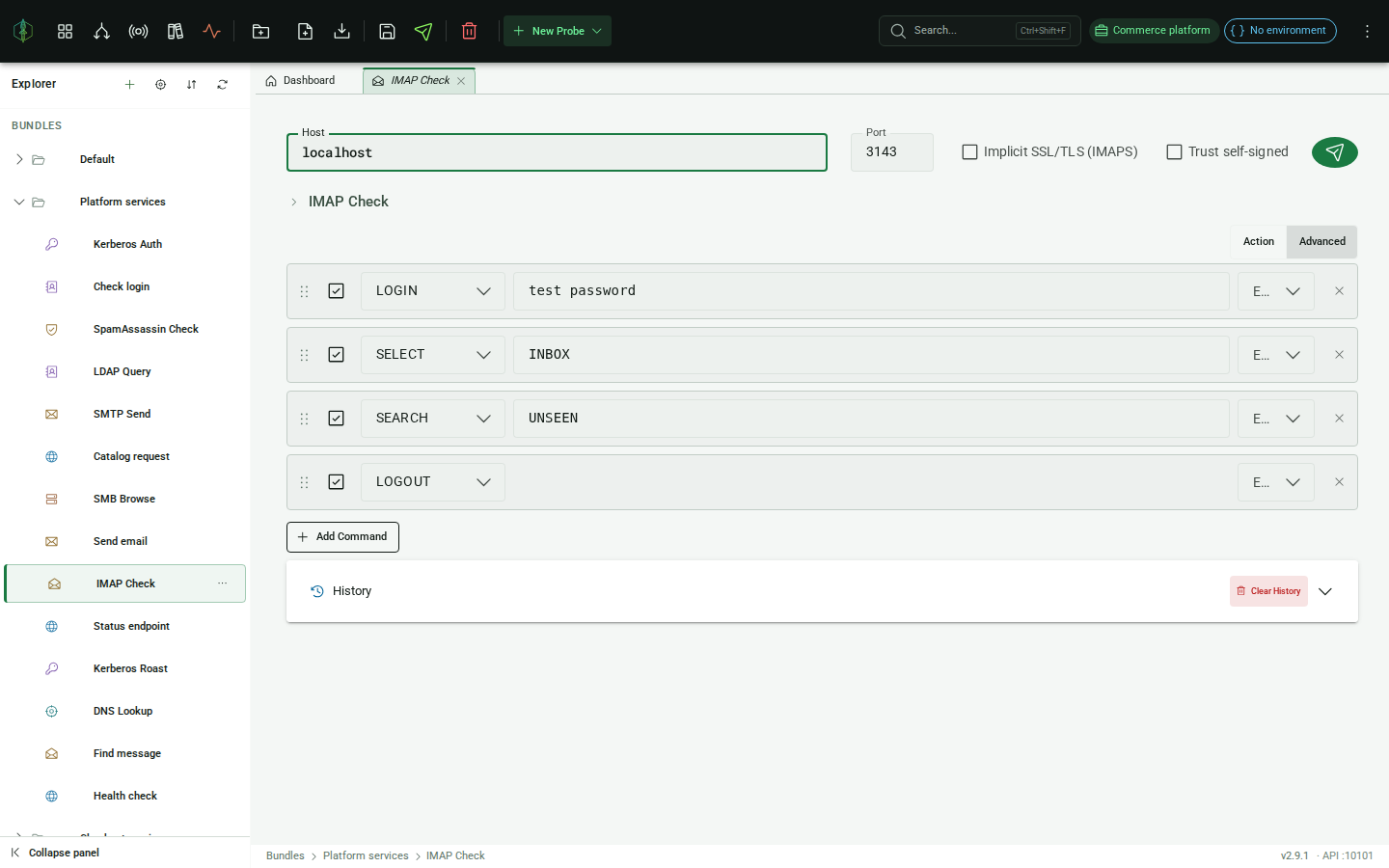The width and height of the screenshot is (1389, 868).
Task: Refresh the Explorer panel
Action: pos(222,84)
